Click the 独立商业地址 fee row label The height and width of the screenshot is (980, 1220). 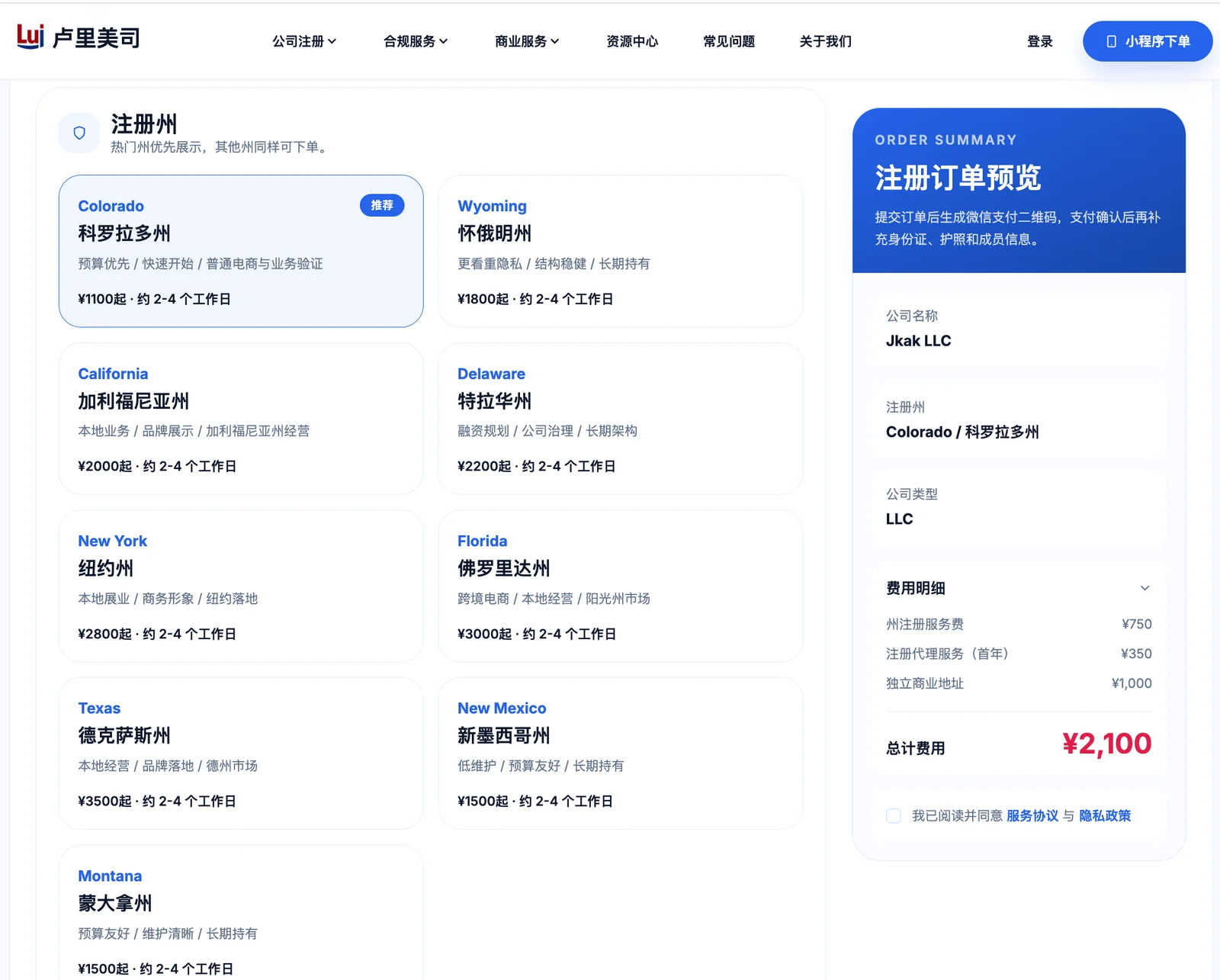(x=924, y=683)
